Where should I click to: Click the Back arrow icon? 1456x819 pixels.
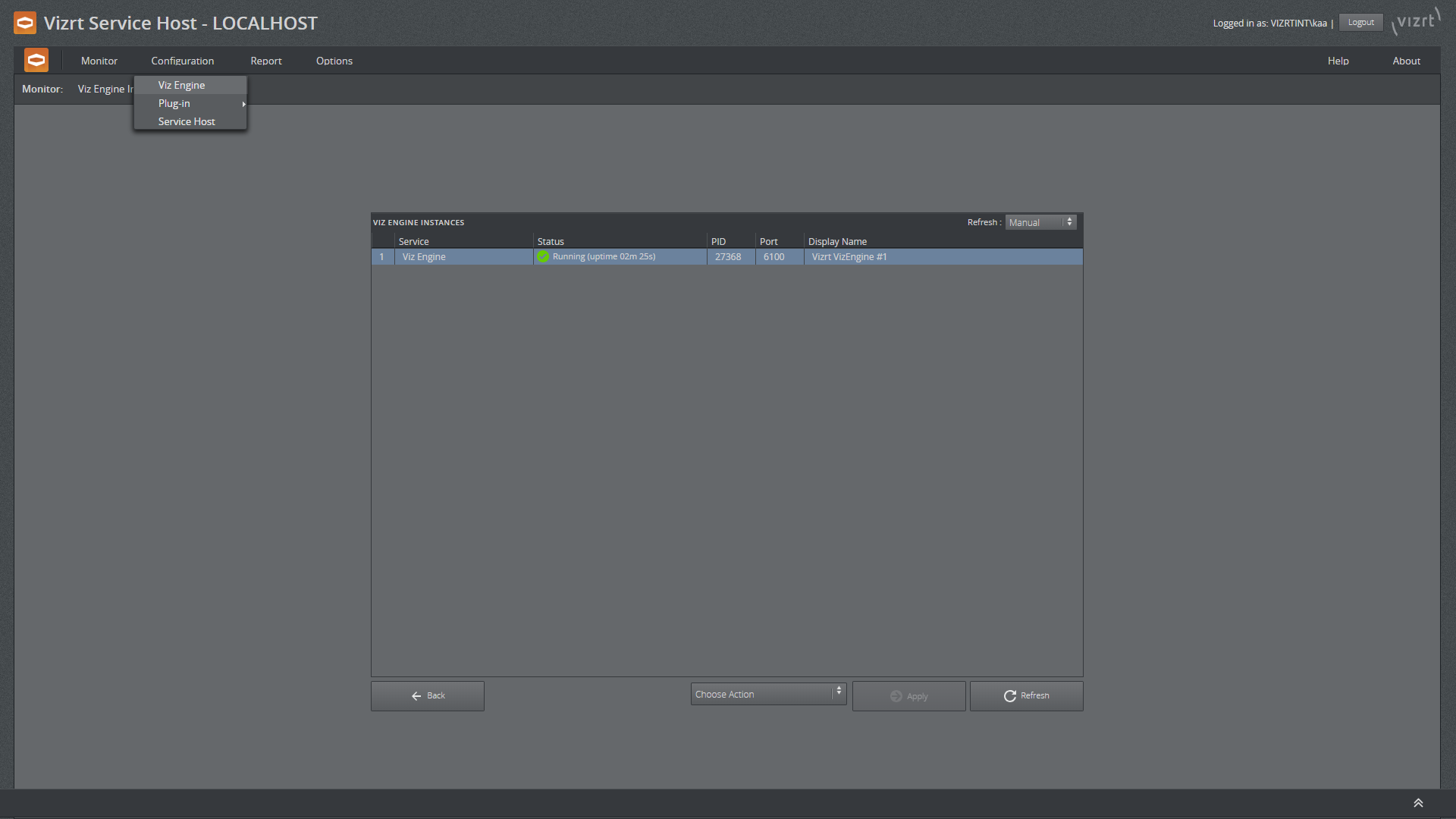(416, 696)
